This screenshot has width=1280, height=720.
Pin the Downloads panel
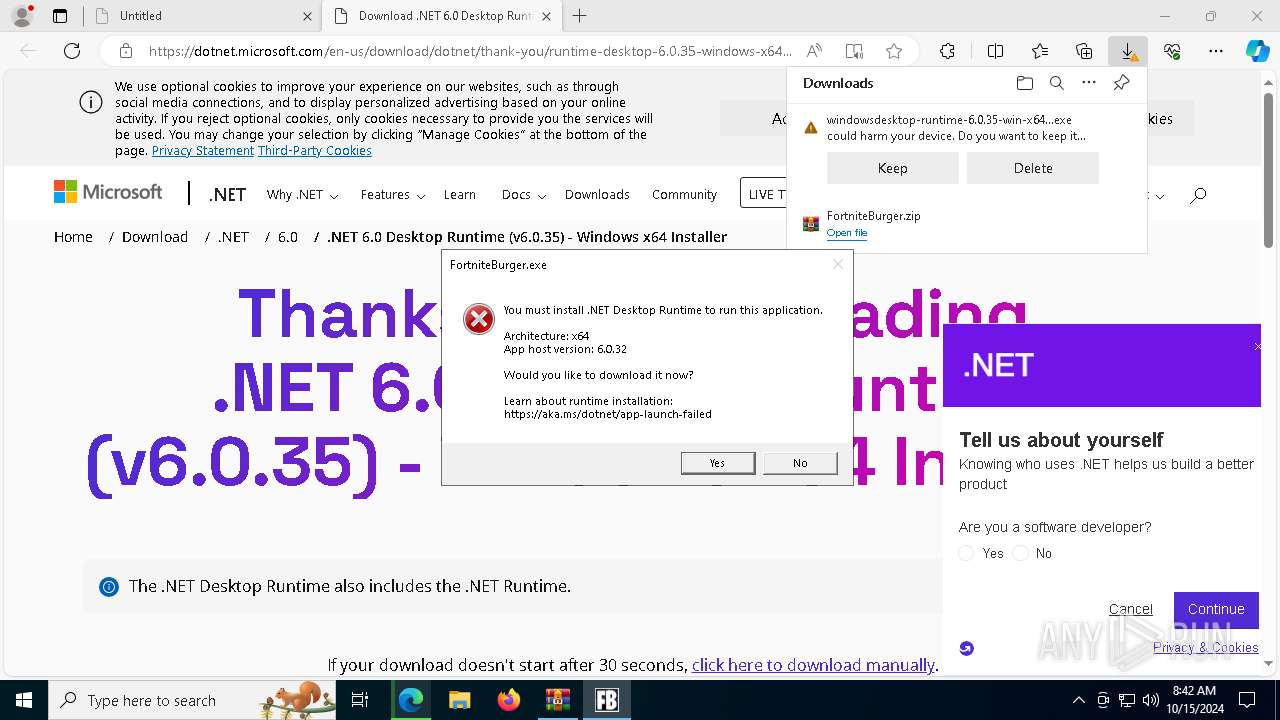pyautogui.click(x=1121, y=83)
